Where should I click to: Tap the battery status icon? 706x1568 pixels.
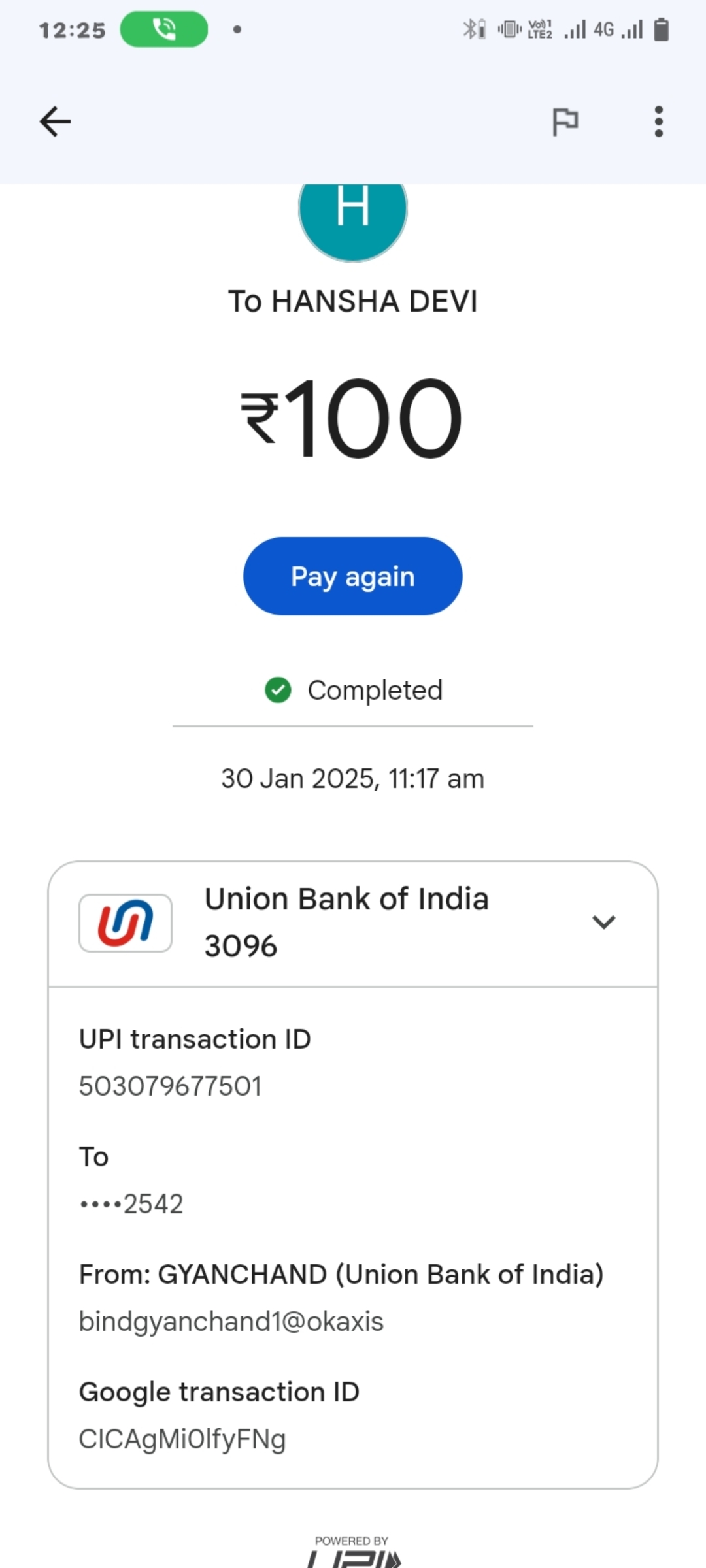(x=662, y=29)
